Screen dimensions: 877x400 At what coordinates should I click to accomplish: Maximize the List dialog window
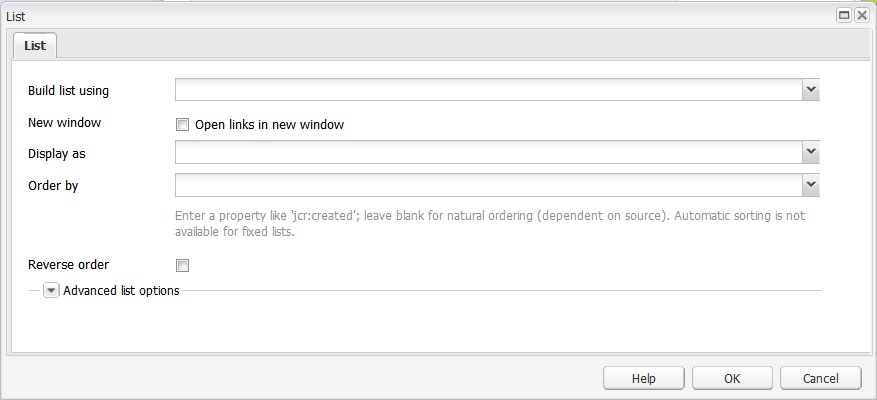click(x=844, y=15)
